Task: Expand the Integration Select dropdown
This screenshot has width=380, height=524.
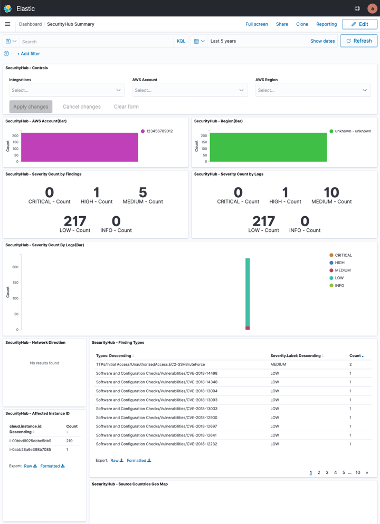Action: point(67,90)
